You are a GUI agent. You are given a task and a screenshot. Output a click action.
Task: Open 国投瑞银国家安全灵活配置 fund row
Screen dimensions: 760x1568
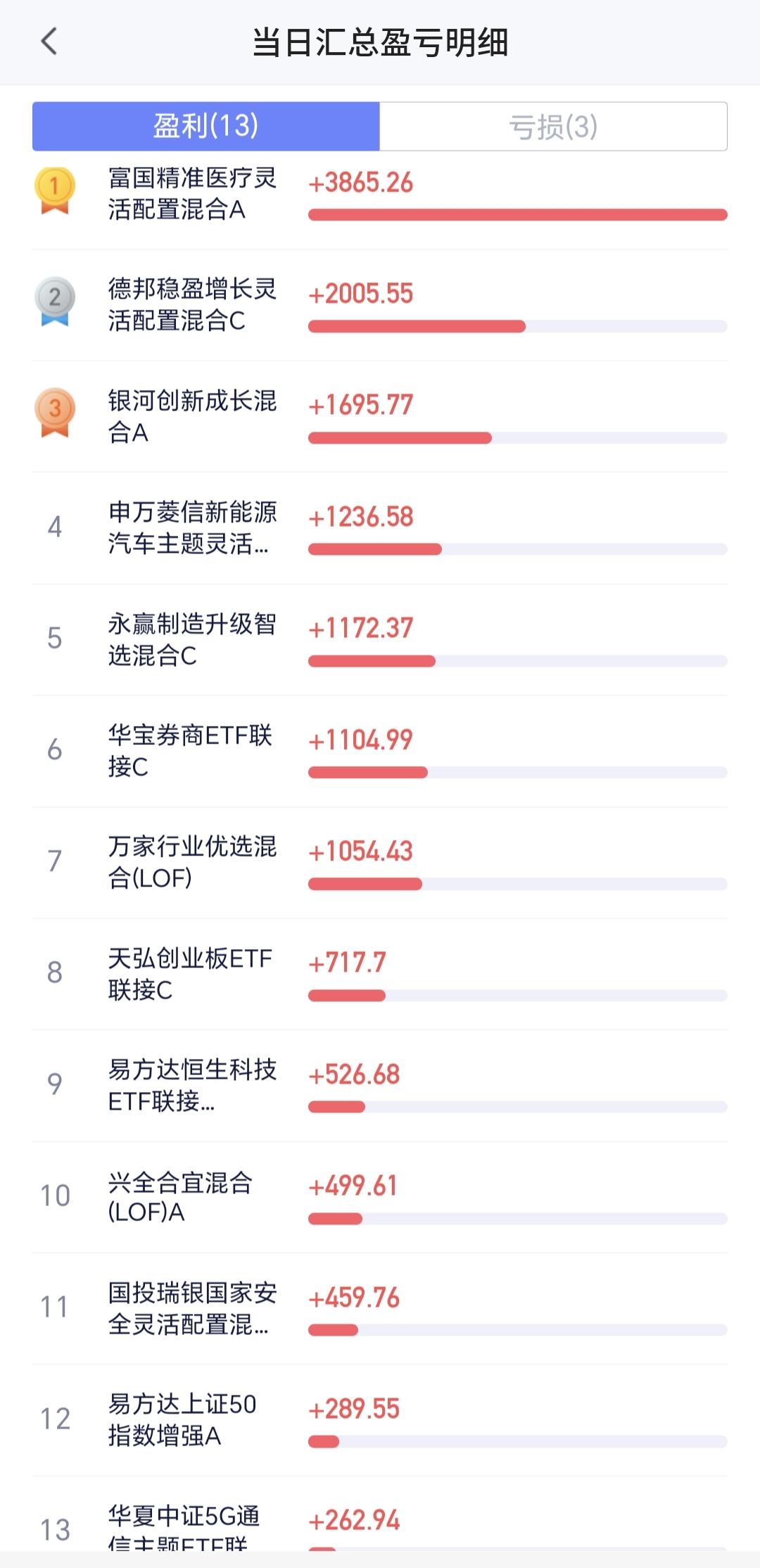point(380,1308)
